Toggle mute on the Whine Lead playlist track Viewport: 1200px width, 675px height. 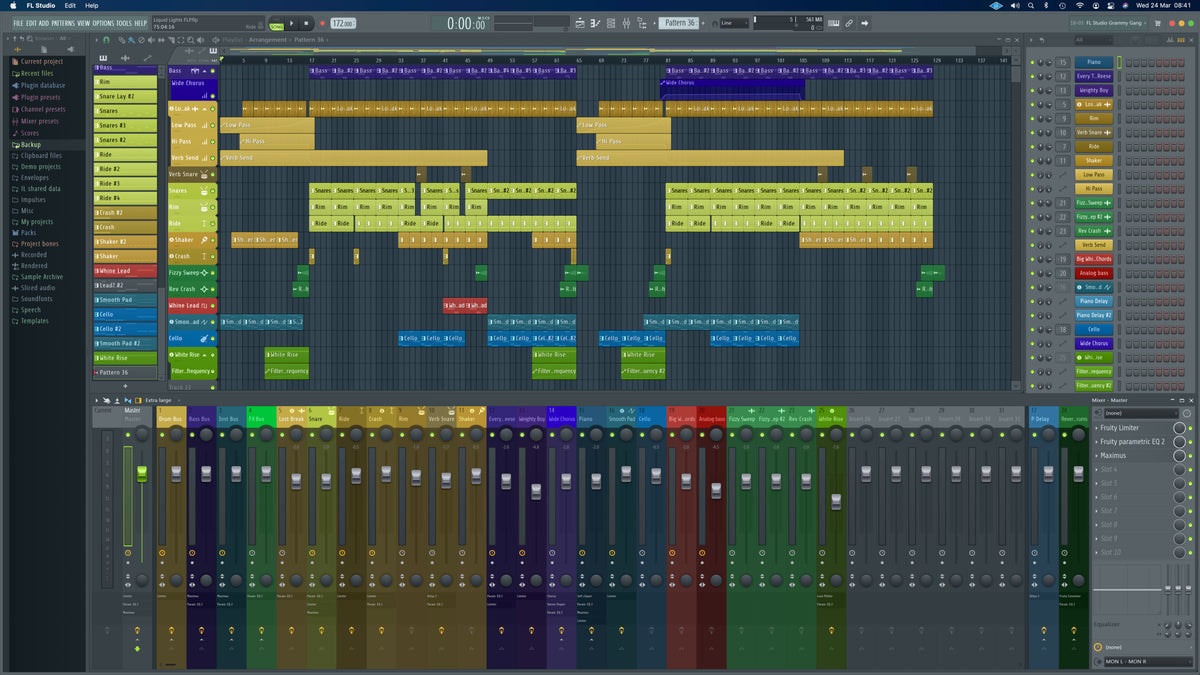213,305
